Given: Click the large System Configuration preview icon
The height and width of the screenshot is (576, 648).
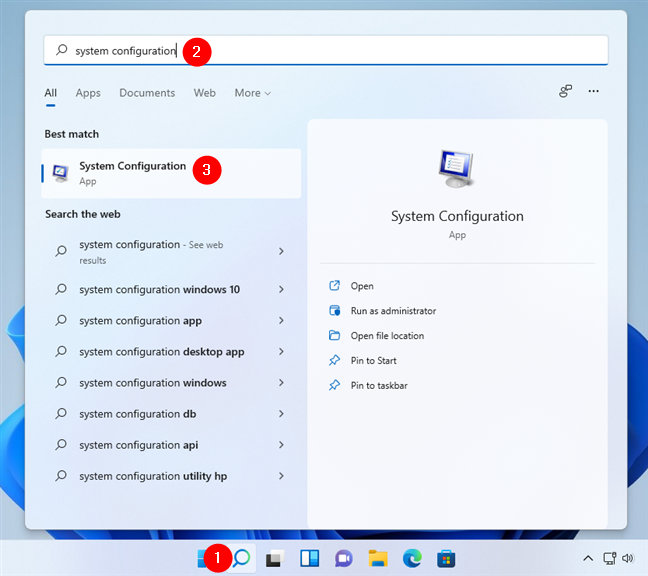Looking at the screenshot, I should (457, 169).
